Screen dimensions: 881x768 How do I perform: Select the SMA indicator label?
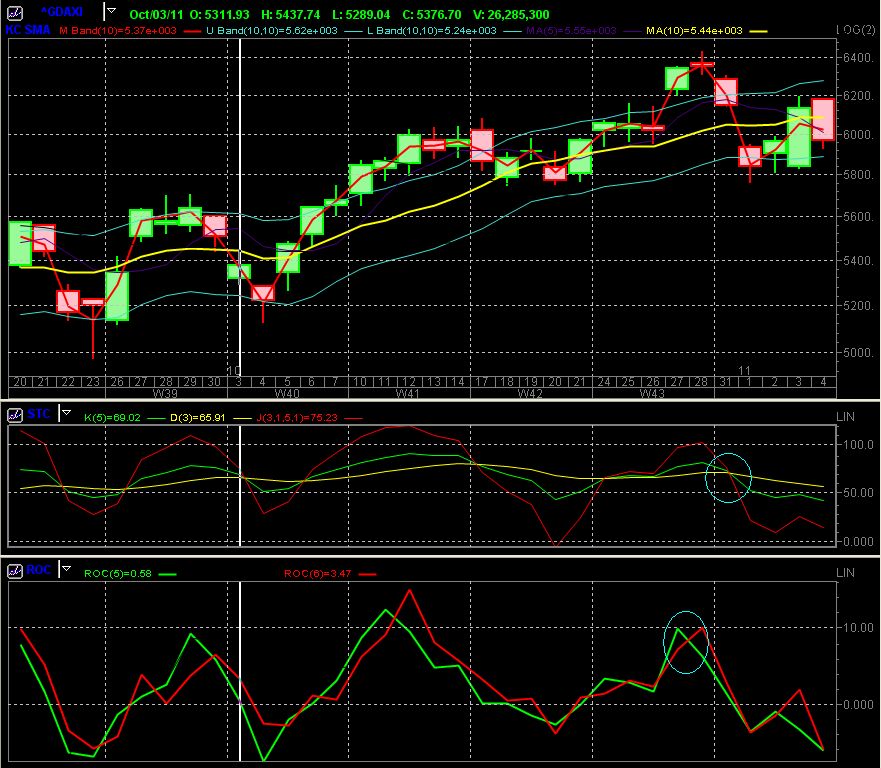(x=38, y=31)
